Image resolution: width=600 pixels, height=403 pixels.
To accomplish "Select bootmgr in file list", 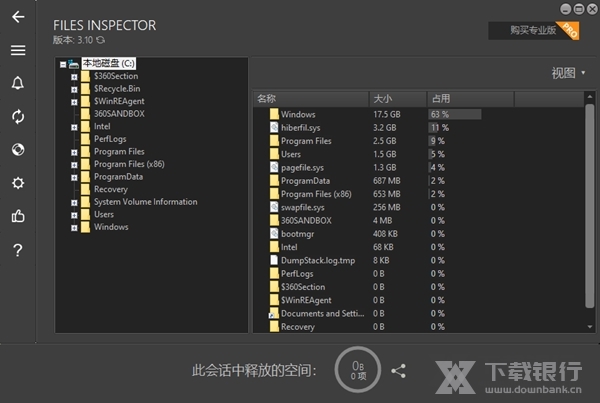I will 419,234.
